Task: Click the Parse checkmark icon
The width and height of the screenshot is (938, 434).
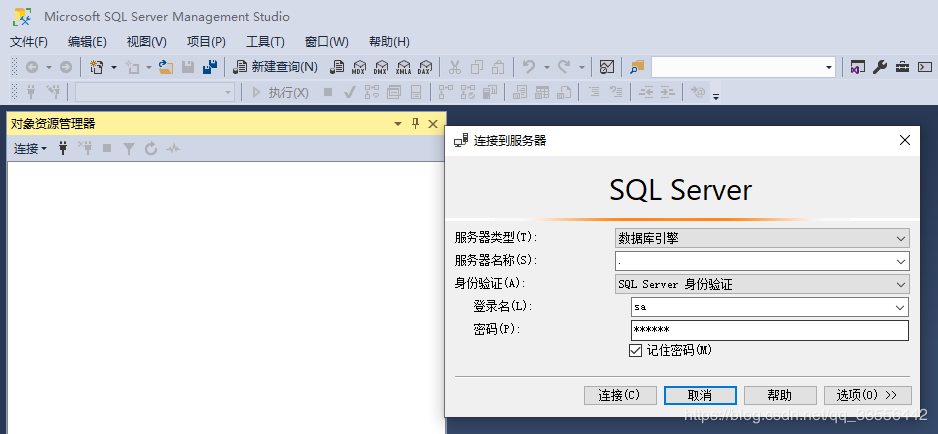Action: tap(350, 92)
